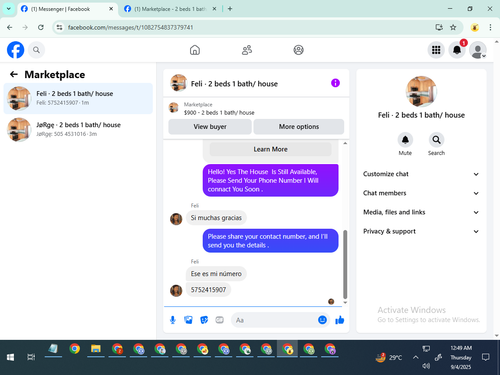Attach a photo or file
Image resolution: width=500 pixels, height=375 pixels.
pos(188,320)
